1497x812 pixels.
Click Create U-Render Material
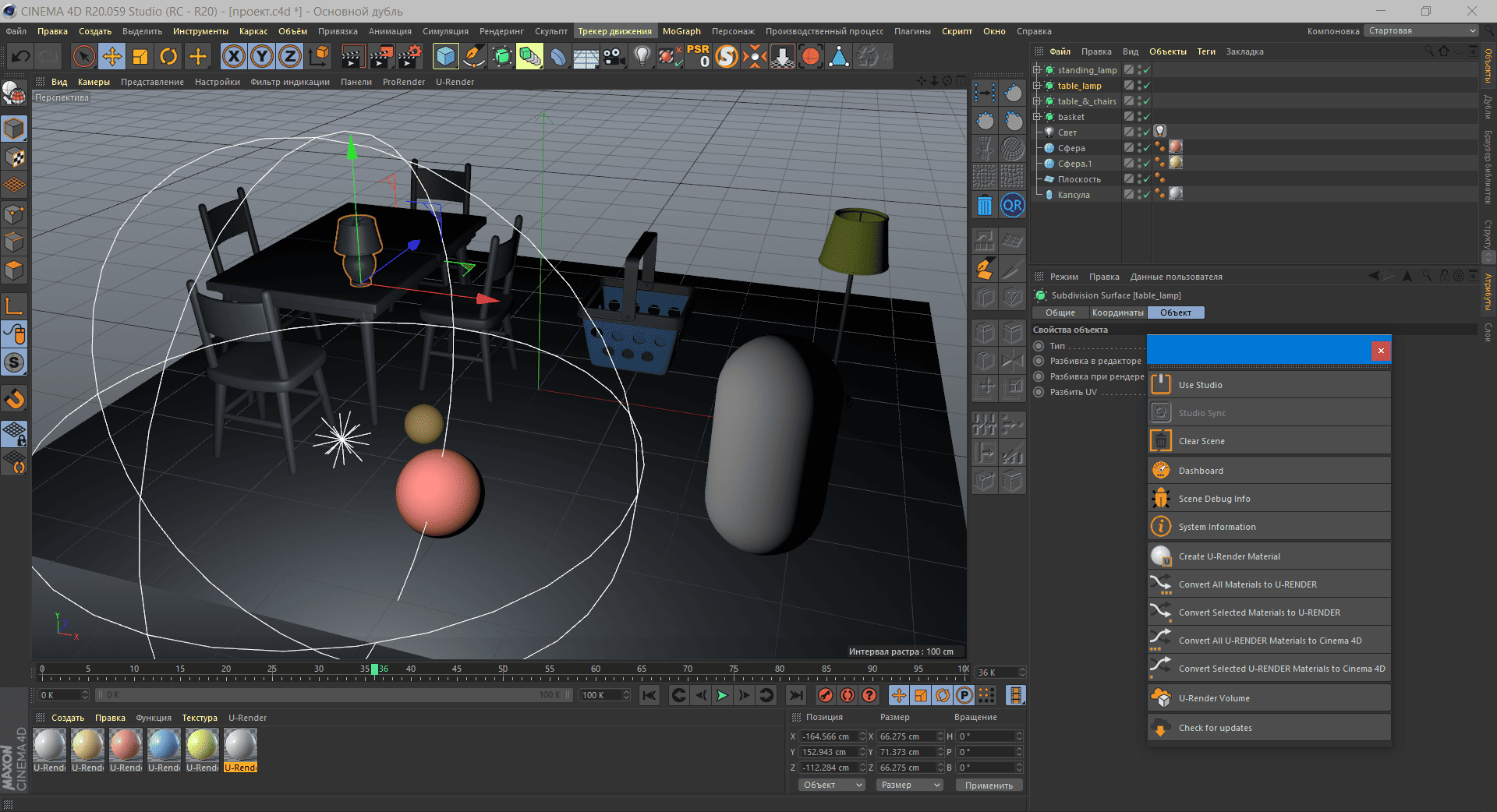1269,556
